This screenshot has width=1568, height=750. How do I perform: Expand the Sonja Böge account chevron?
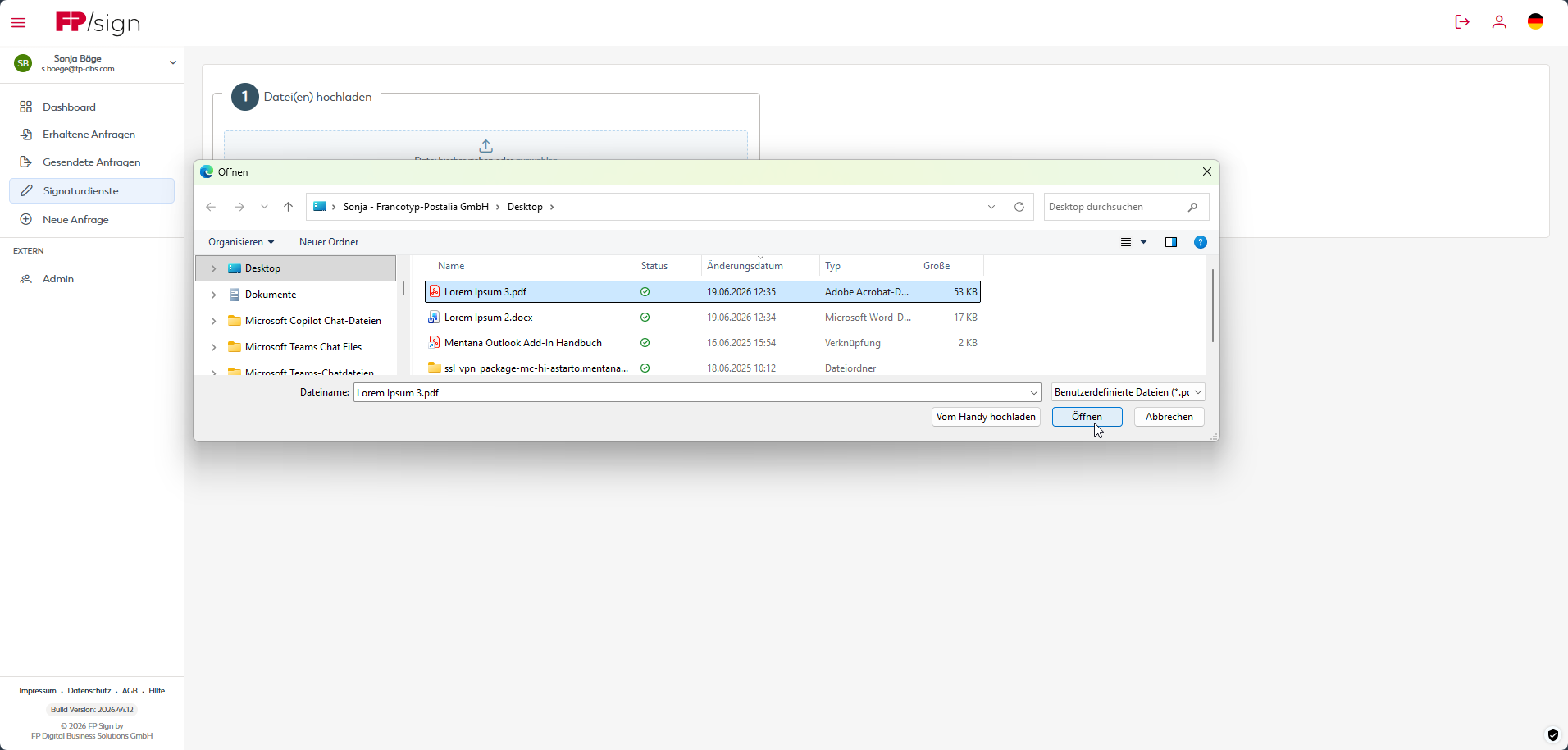click(x=172, y=62)
